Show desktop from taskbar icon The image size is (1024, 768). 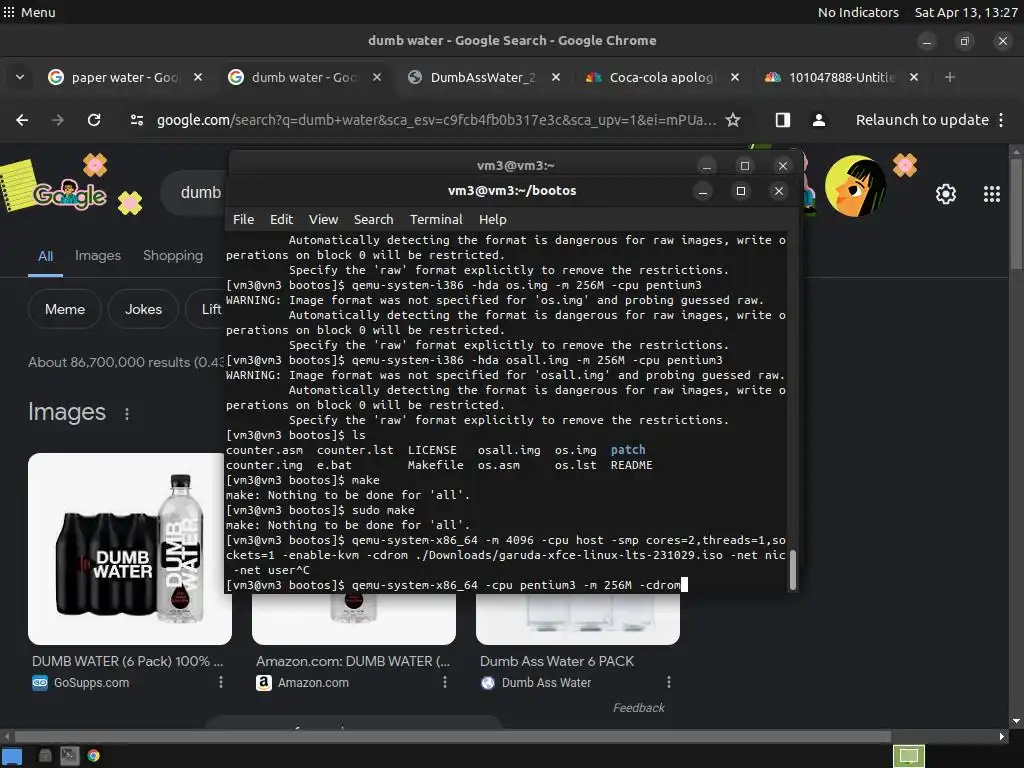pos(12,756)
